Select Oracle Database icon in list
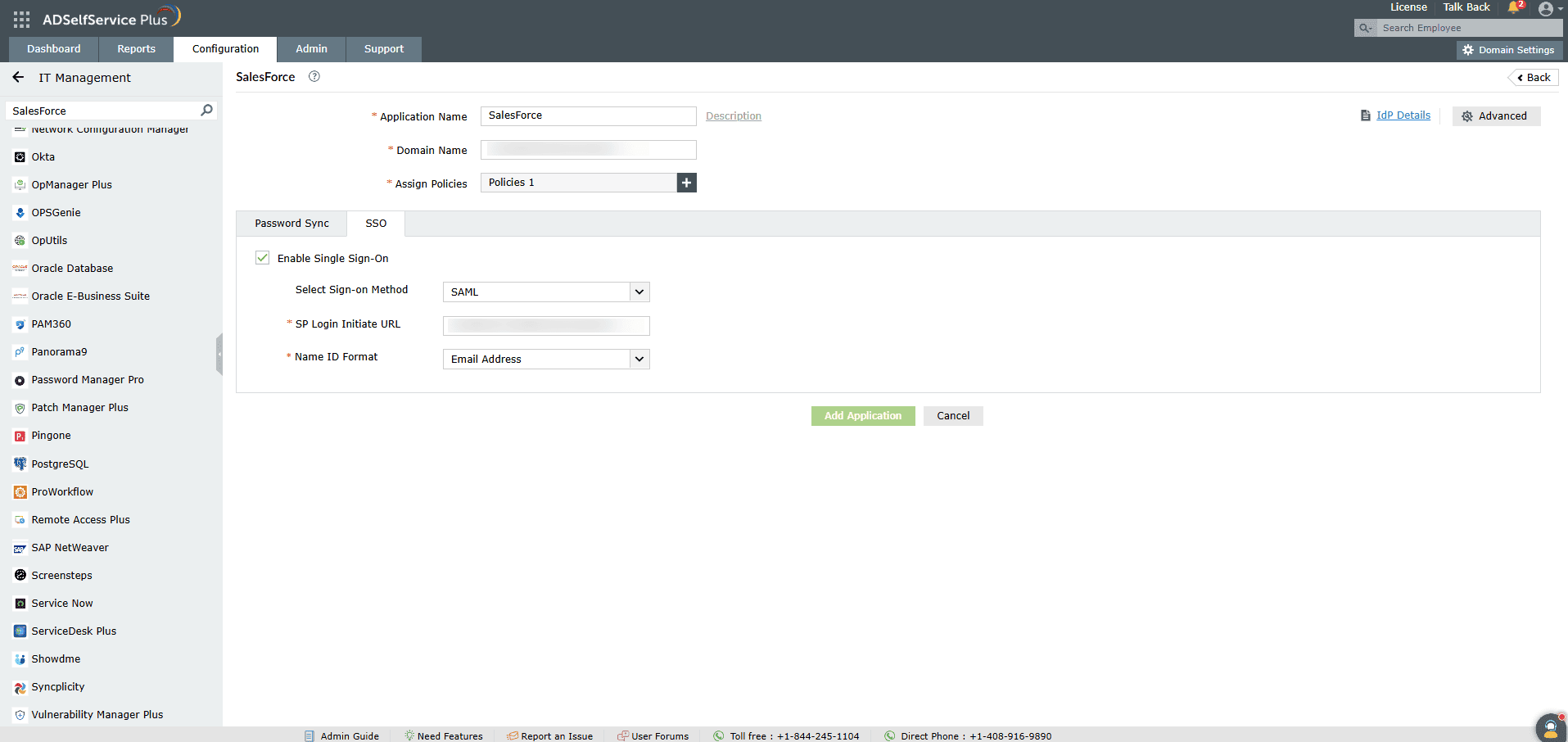The height and width of the screenshot is (742, 1568). (20, 269)
